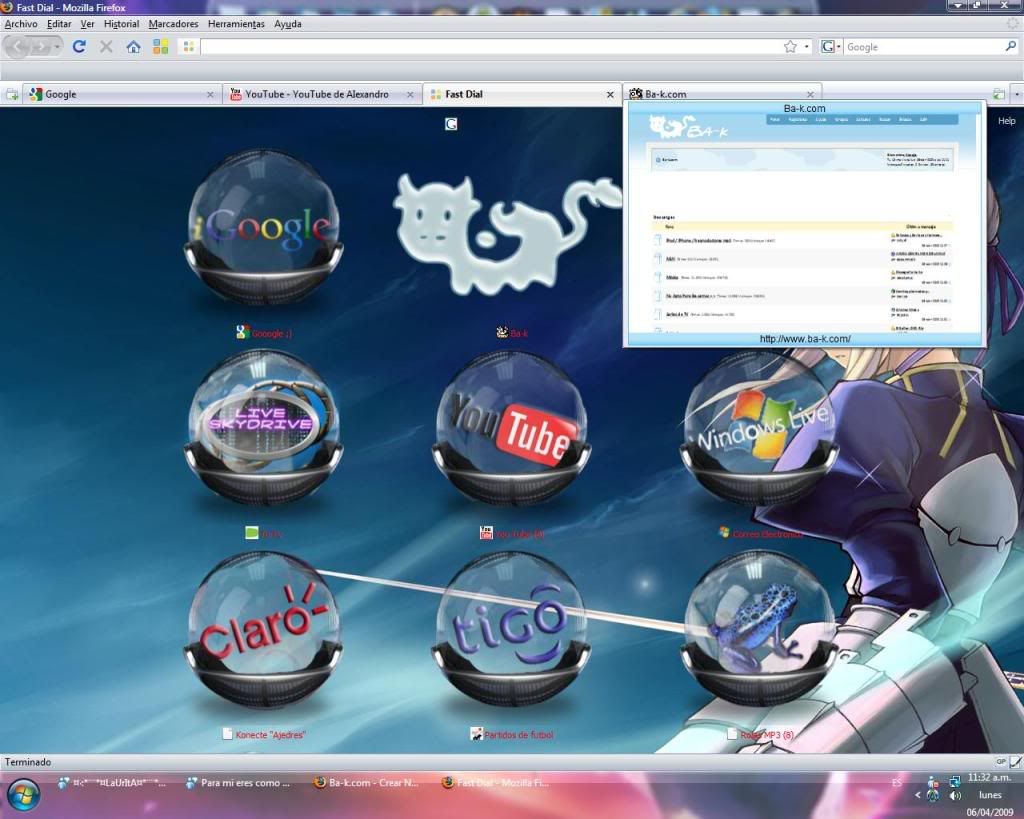Viewport: 1024px width, 819px height.
Task: Click the network icon in system tray
Action: pyautogui.click(x=955, y=781)
